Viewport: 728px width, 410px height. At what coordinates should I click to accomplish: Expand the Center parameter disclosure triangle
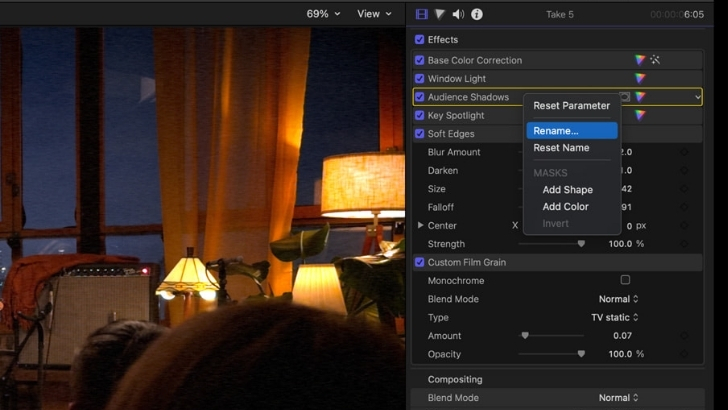[x=420, y=226]
